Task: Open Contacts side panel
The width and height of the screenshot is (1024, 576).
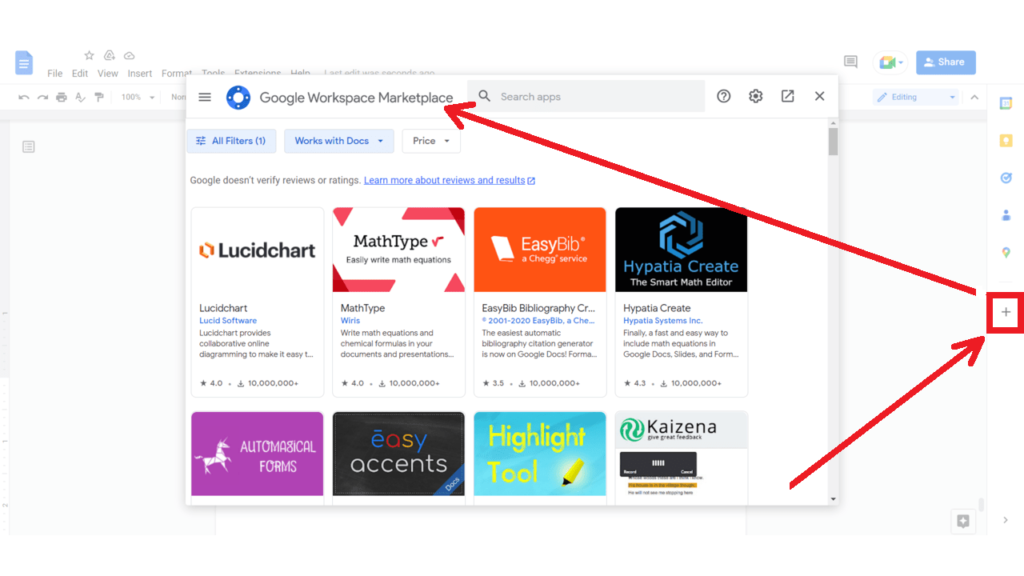Action: 1006,215
